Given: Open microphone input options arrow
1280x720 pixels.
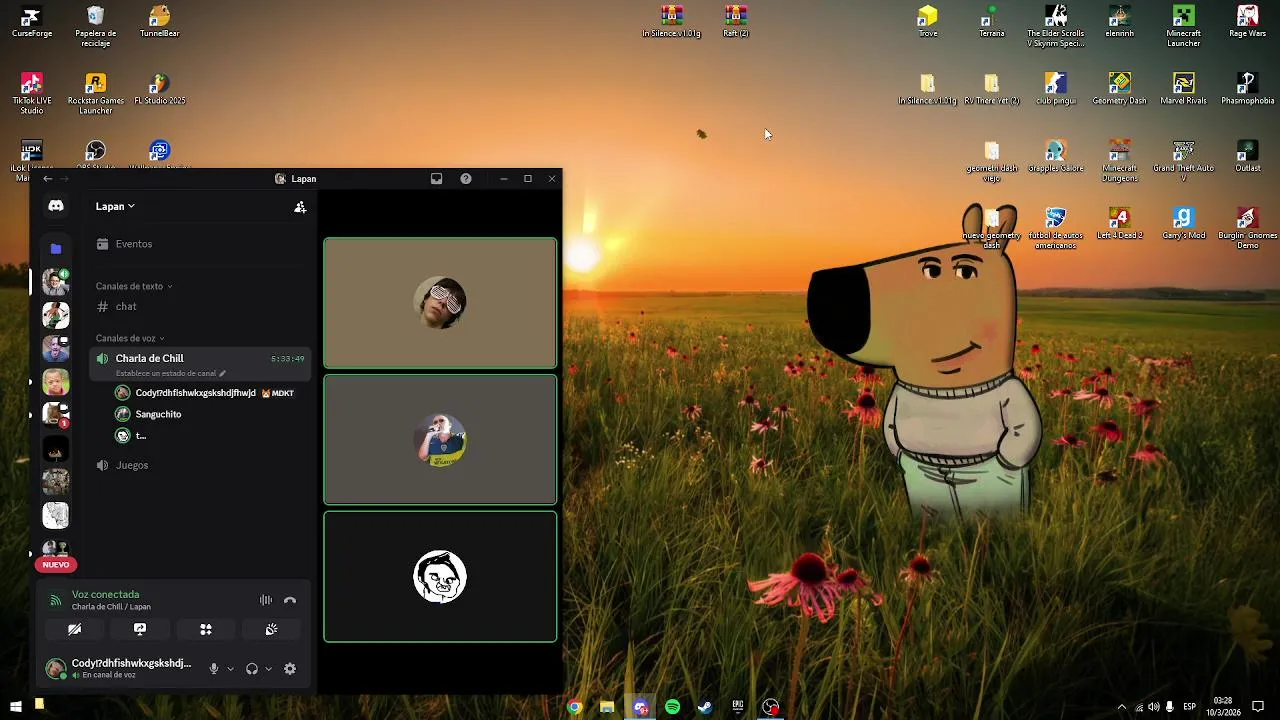Looking at the screenshot, I should (x=230, y=669).
